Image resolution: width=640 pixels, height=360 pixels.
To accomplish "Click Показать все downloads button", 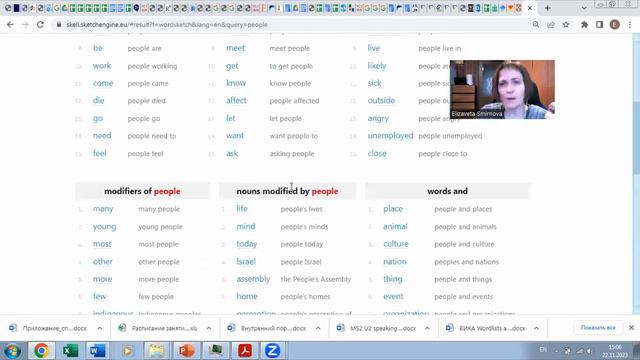I will click(598, 328).
